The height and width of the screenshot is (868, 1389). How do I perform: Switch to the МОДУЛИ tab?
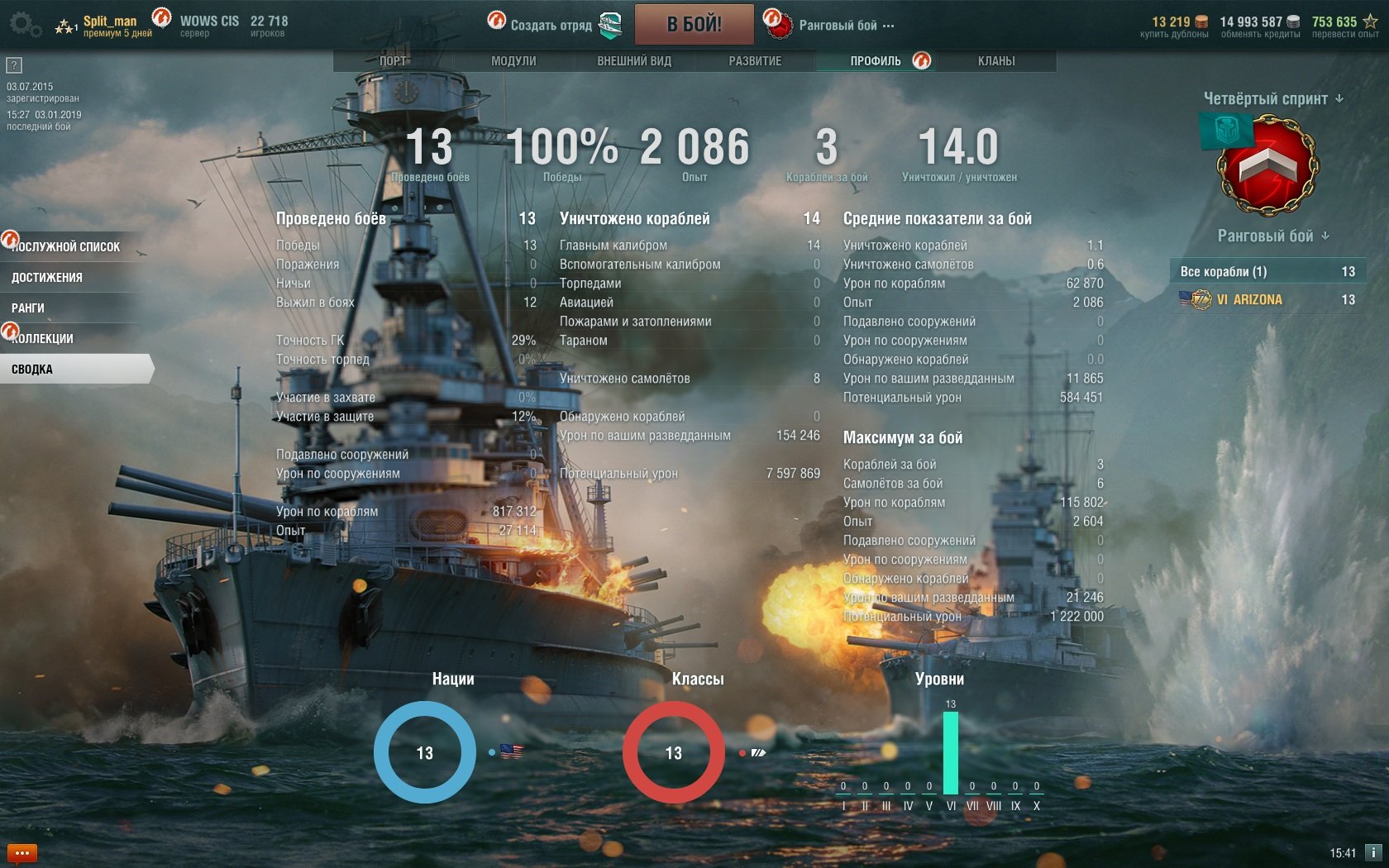coord(513,61)
